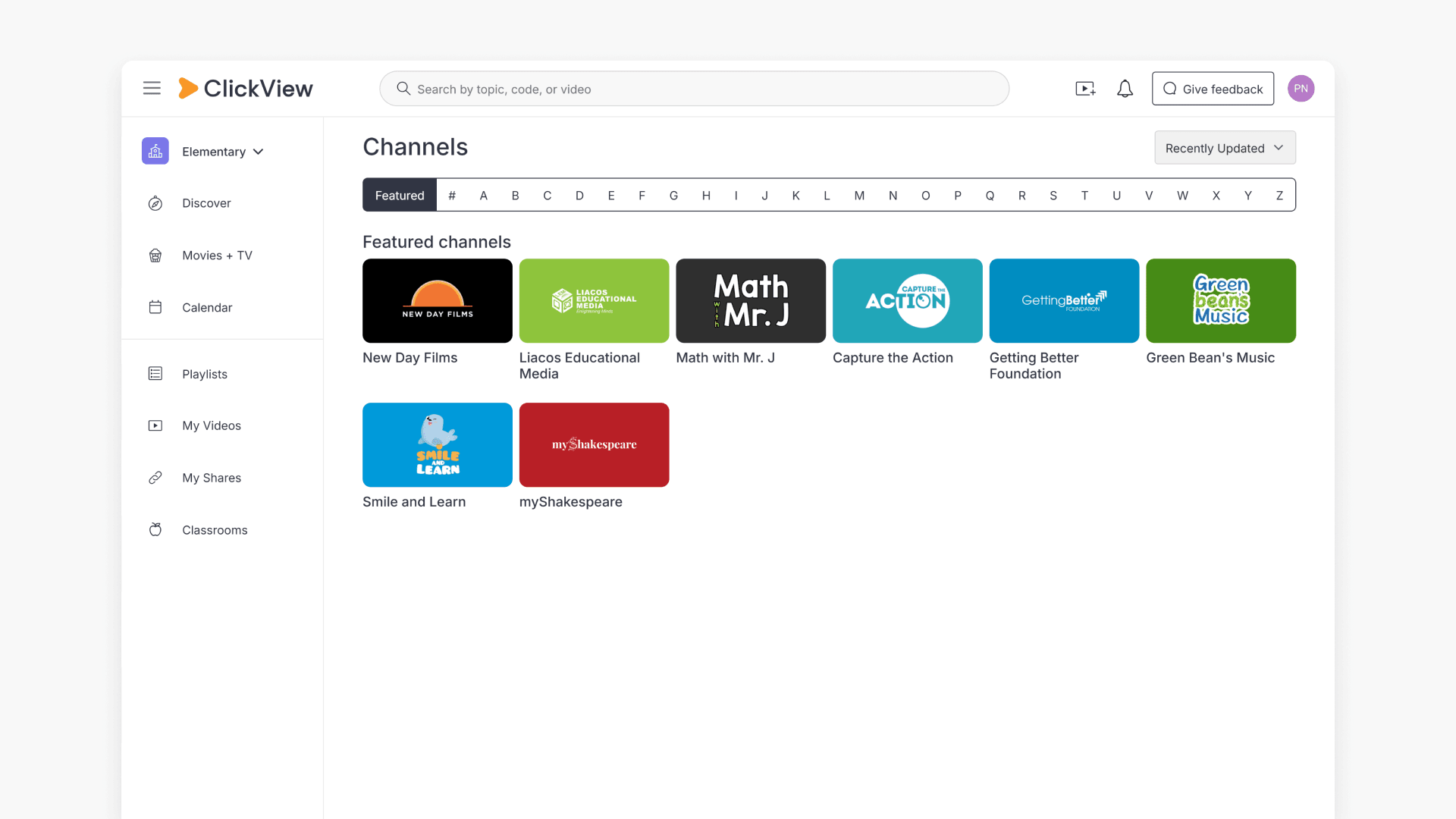The height and width of the screenshot is (819, 1456).
Task: Click the search magnifier icon
Action: pyautogui.click(x=403, y=89)
